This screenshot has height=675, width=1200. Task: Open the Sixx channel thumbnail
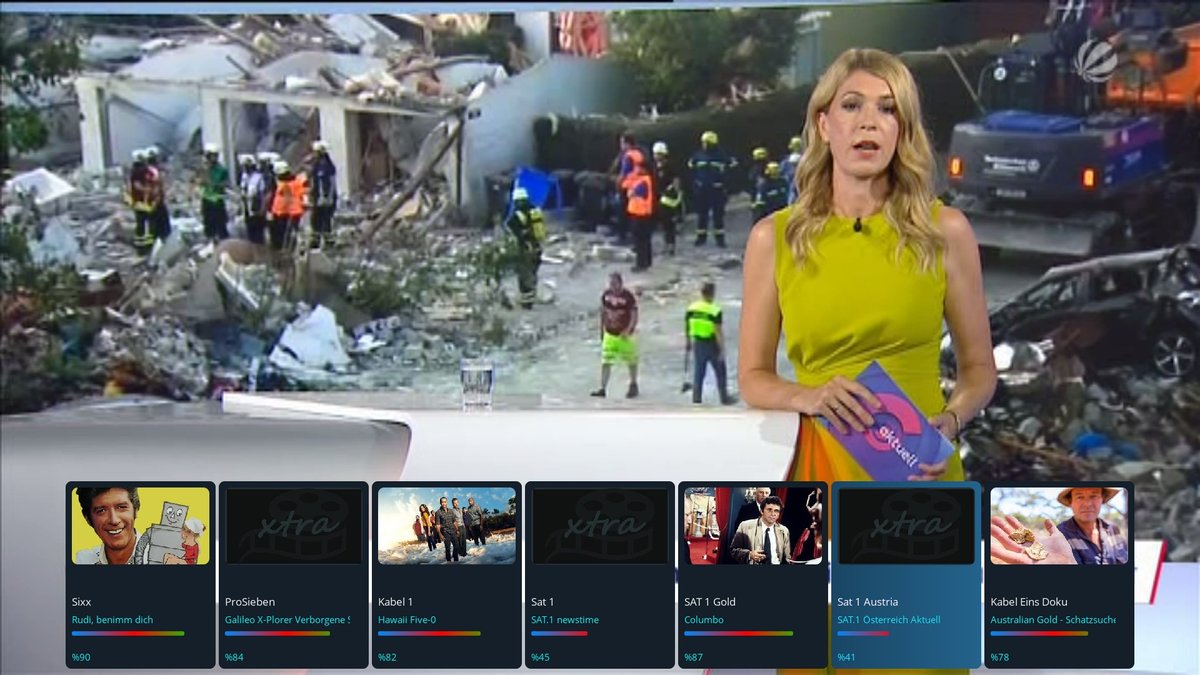pyautogui.click(x=141, y=526)
